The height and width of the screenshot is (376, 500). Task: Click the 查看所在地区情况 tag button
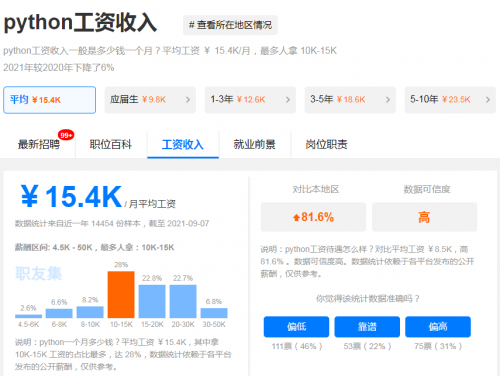(230, 25)
